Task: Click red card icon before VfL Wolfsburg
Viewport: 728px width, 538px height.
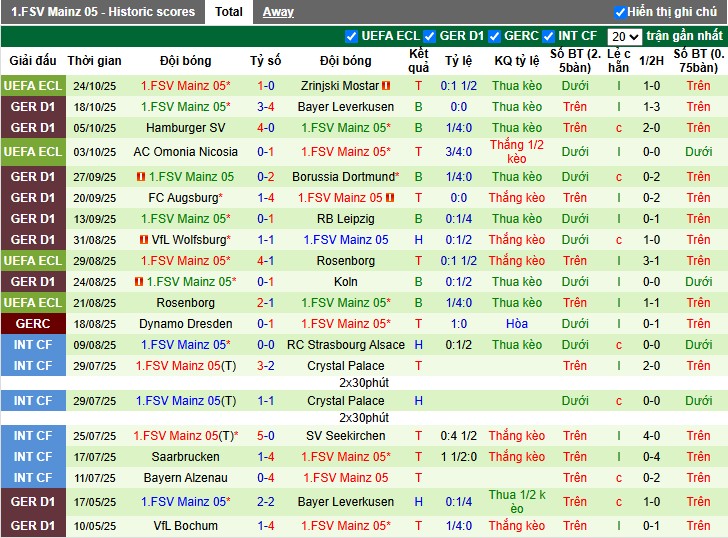Action: tap(145, 240)
